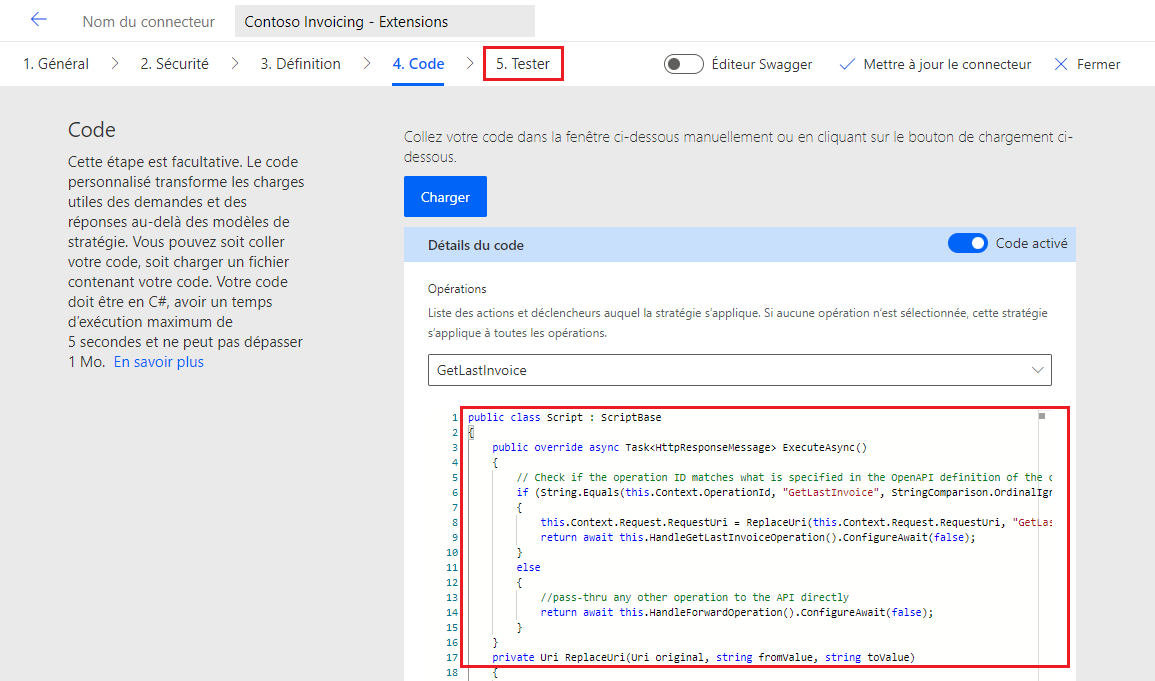
Task: Click the chevron after 2. Sécurité
Action: click(x=235, y=64)
